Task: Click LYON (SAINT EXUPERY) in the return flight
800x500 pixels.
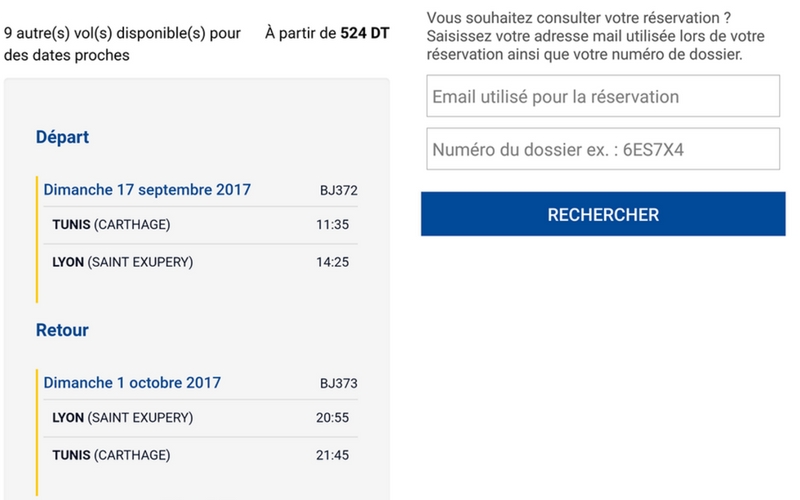Action: [122, 417]
